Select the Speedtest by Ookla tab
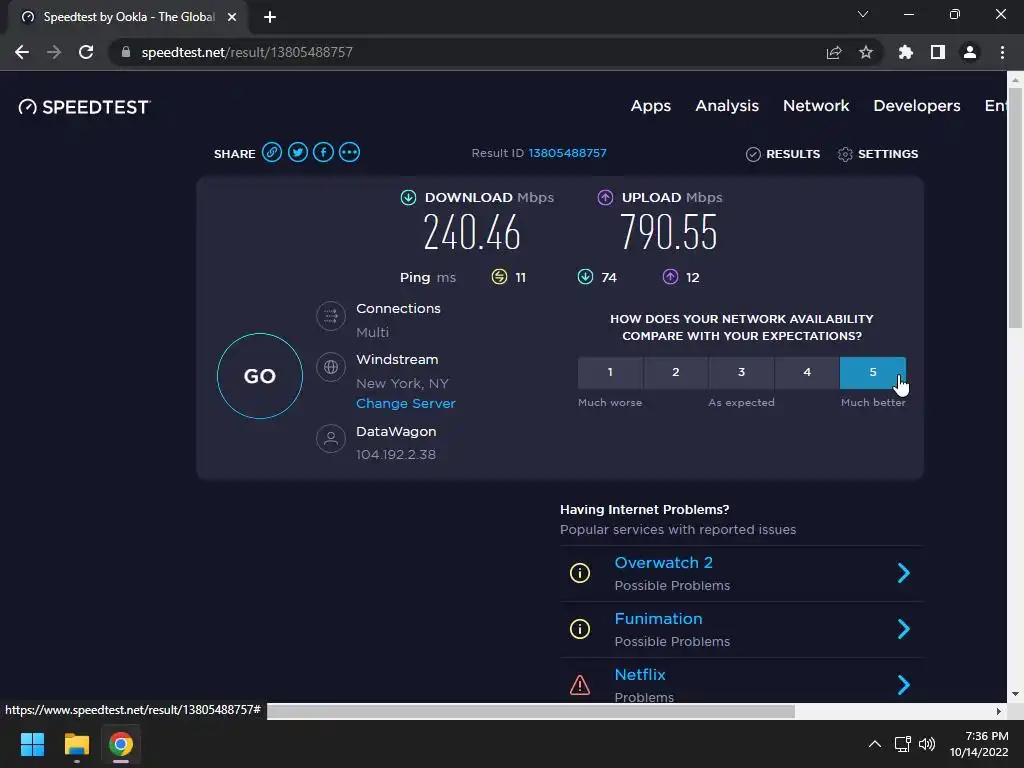Viewport: 1024px width, 768px height. 128,17
